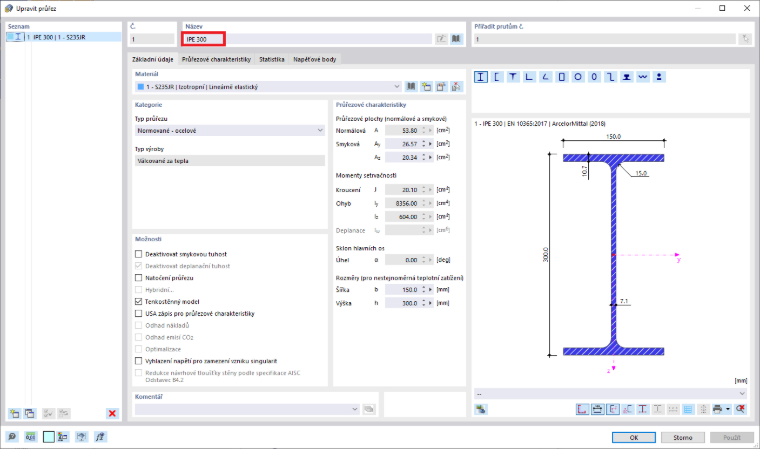Open print options dropdown arrow
Image resolution: width=760 pixels, height=449 pixels.
click(728, 409)
